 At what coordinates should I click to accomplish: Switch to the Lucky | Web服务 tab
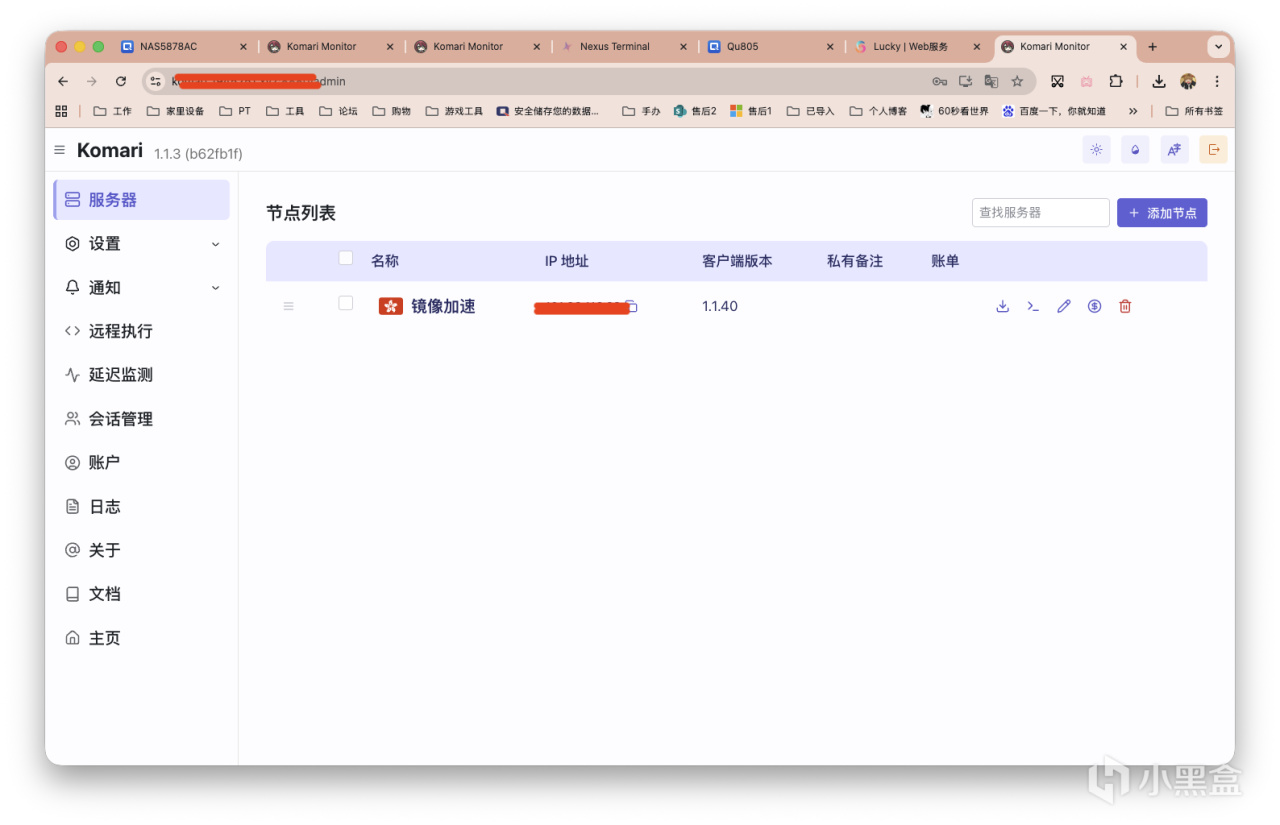pos(918,47)
